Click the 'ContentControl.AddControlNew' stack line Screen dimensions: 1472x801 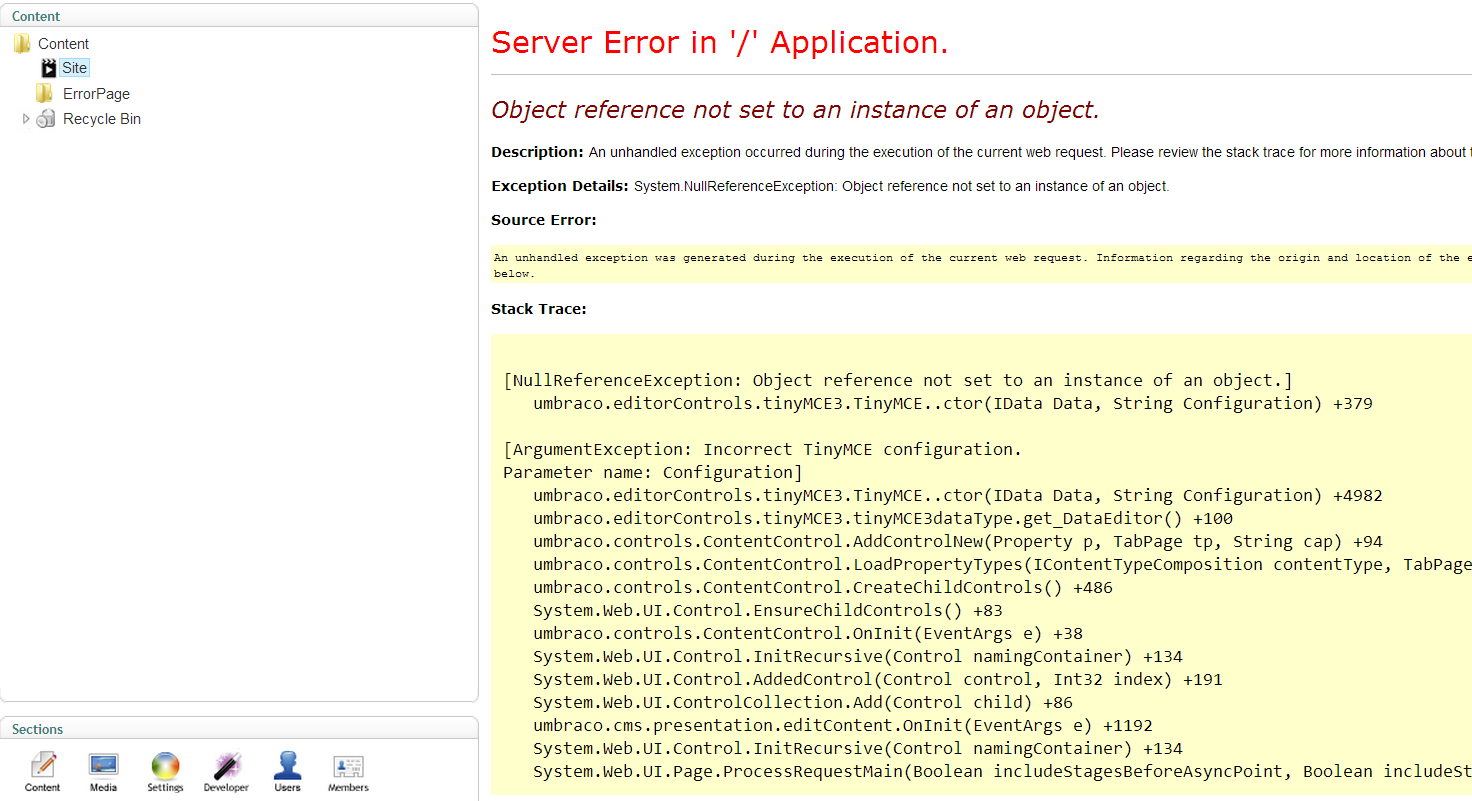pyautogui.click(x=958, y=541)
